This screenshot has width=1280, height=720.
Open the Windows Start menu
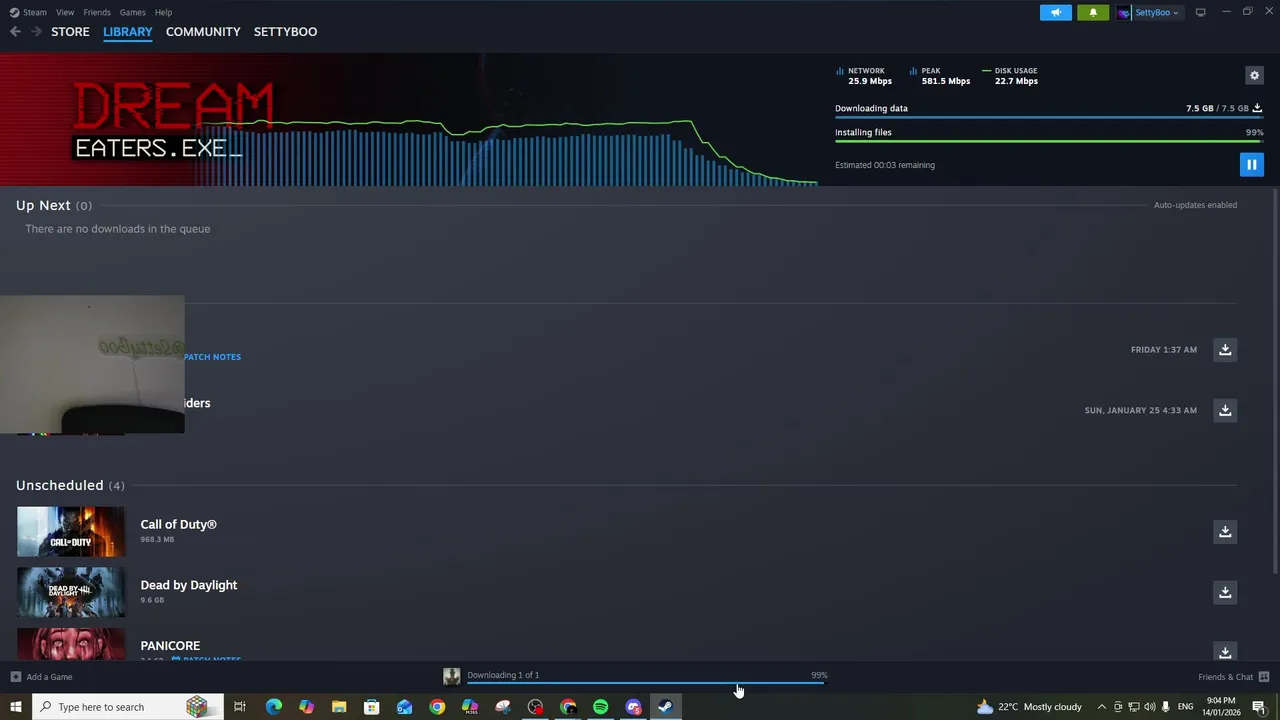click(16, 707)
